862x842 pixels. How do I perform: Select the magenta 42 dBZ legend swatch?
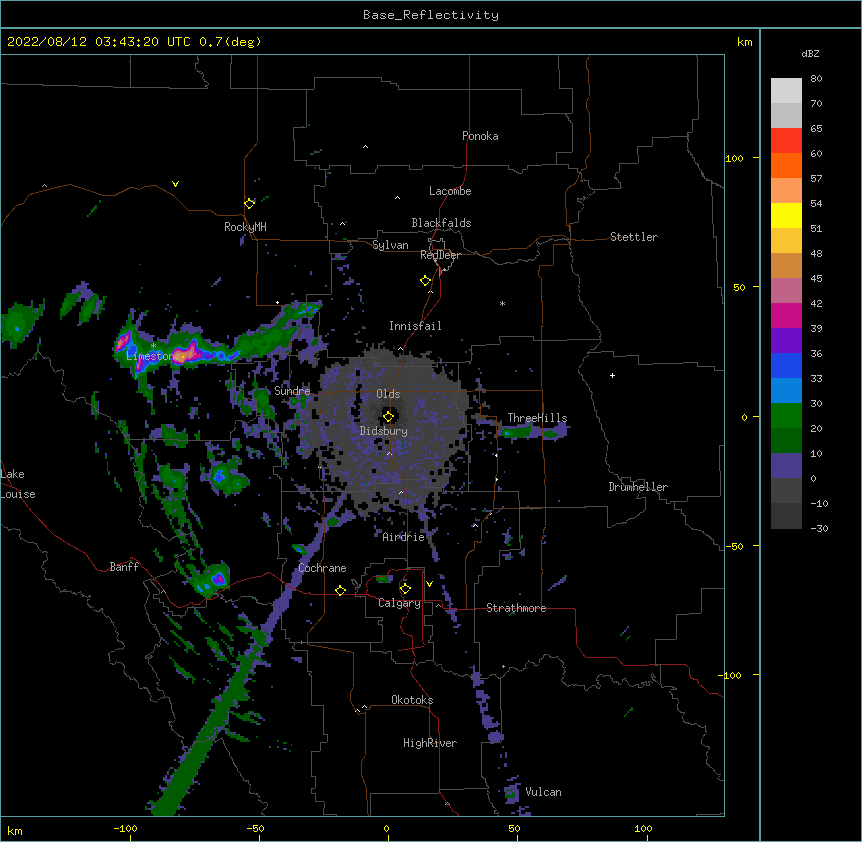[x=786, y=315]
